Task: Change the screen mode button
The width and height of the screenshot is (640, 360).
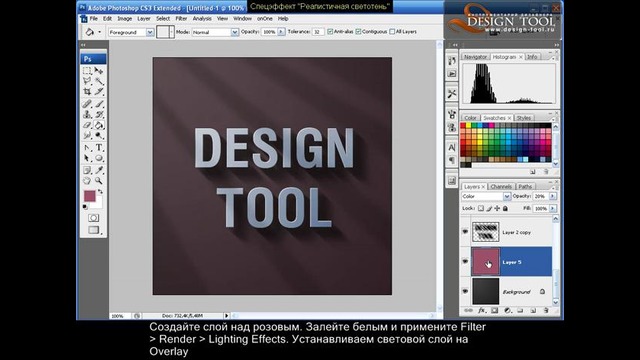Action: click(93, 230)
